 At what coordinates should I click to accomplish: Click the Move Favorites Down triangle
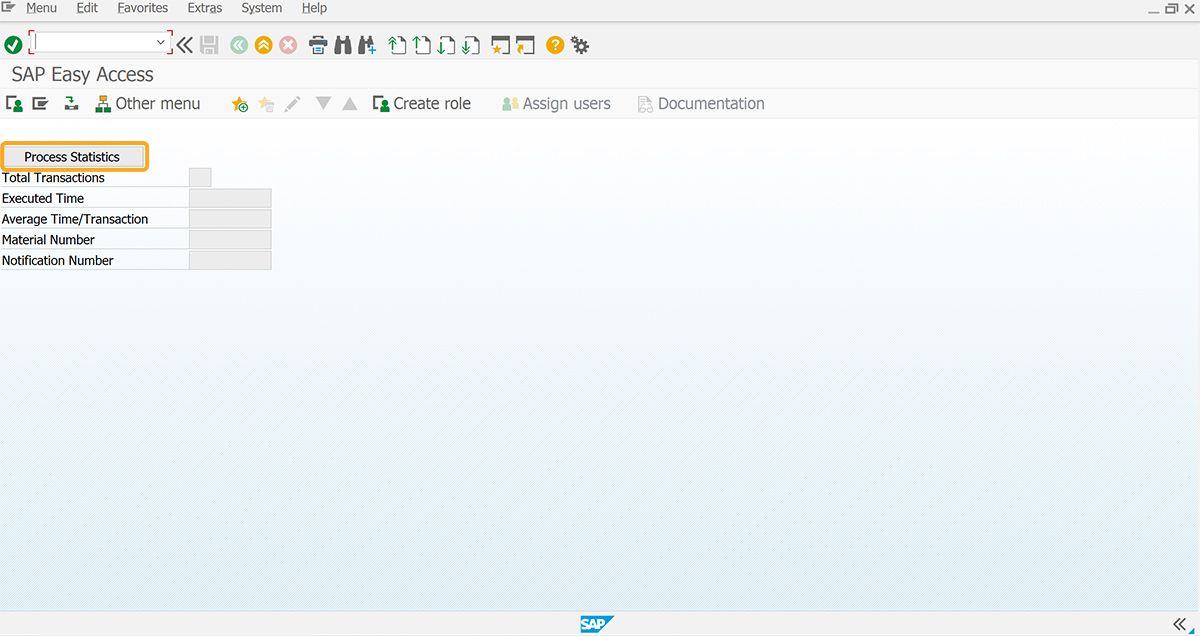point(323,103)
